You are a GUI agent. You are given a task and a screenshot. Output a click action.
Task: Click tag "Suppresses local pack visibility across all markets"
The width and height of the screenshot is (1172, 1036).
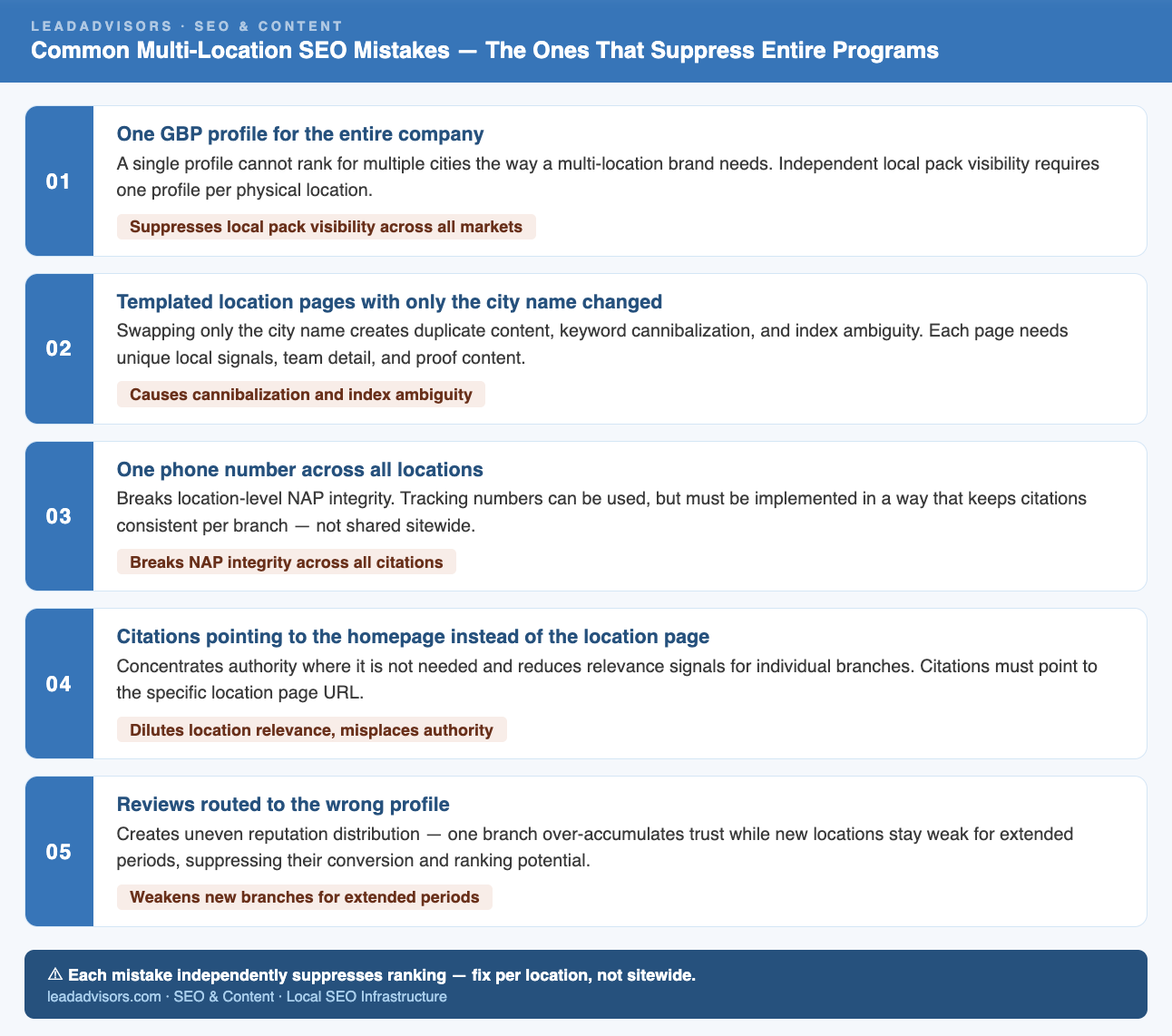(327, 227)
